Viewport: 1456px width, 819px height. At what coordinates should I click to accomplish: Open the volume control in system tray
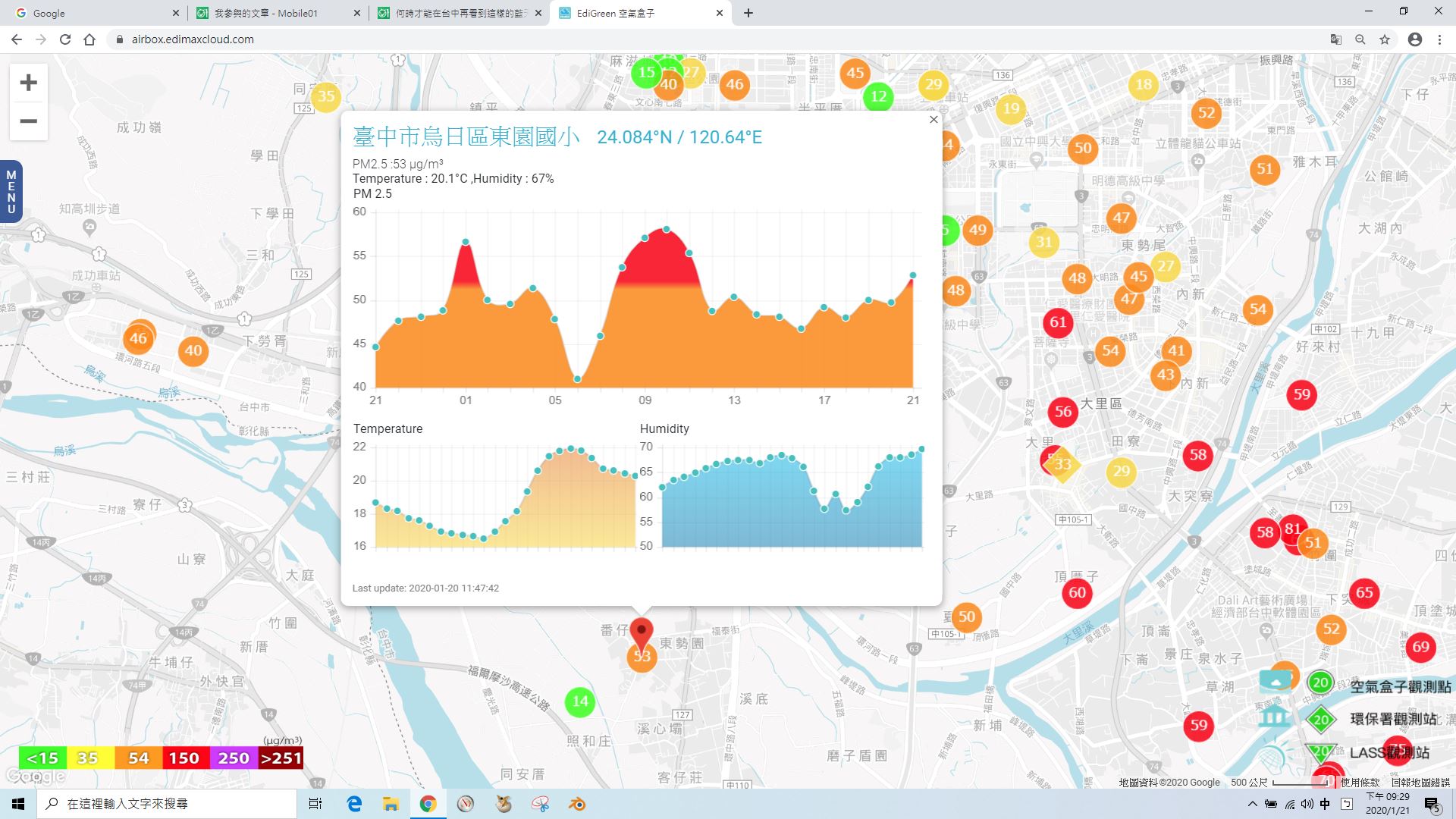coord(1307,804)
